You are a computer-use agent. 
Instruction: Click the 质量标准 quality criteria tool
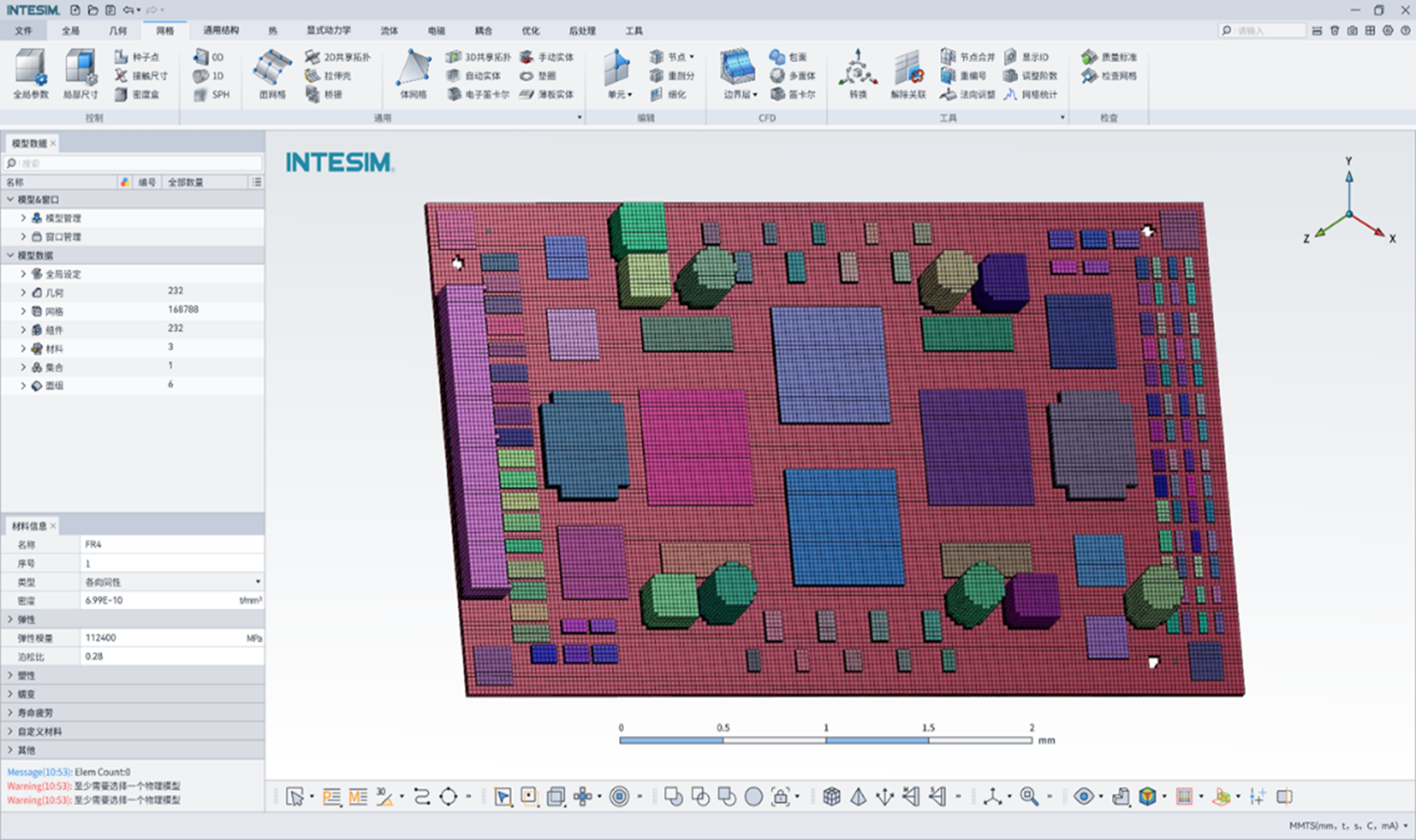point(1109,57)
